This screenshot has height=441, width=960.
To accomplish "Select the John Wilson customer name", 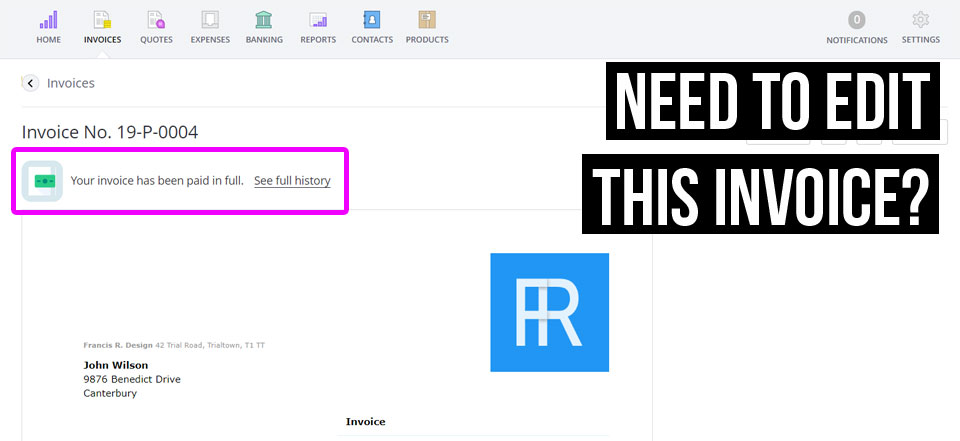I will click(x=116, y=366).
